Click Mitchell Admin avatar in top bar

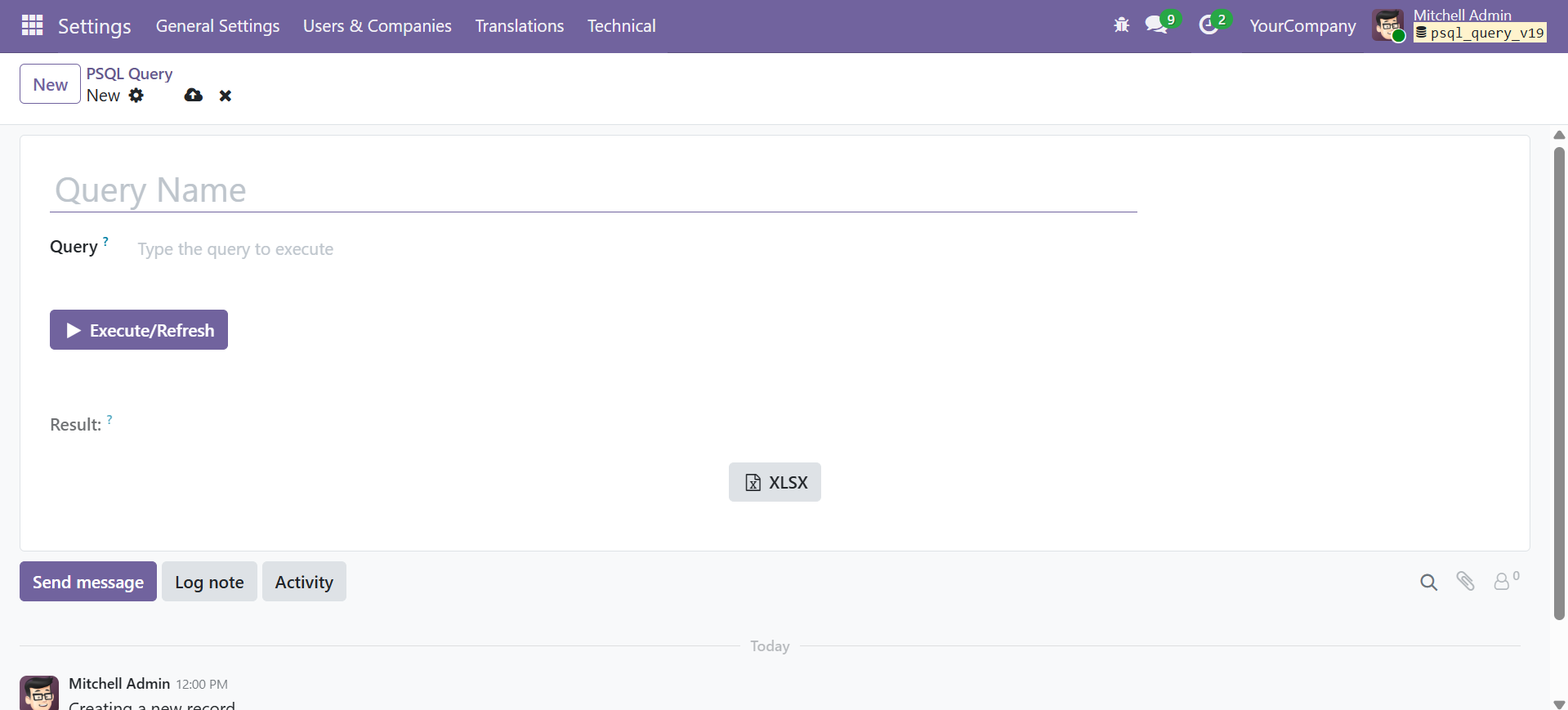(1388, 25)
